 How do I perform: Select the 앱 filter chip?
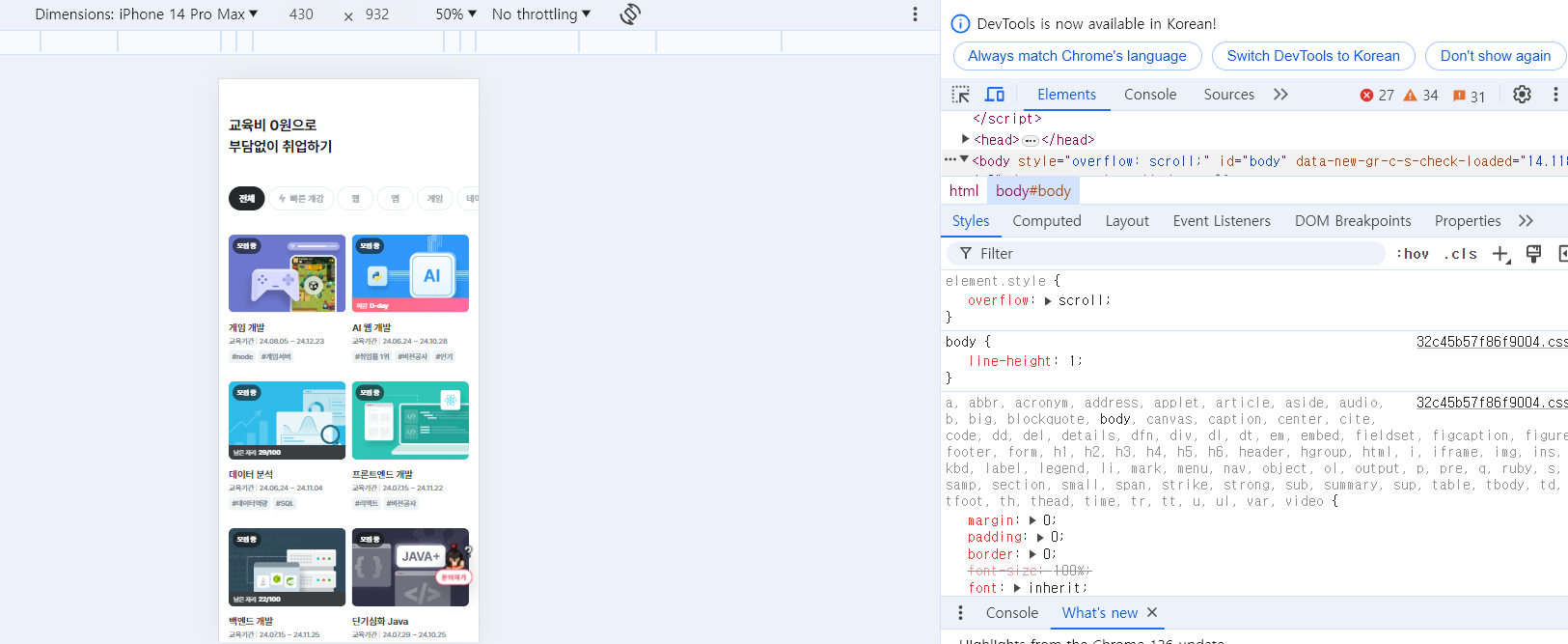[395, 198]
